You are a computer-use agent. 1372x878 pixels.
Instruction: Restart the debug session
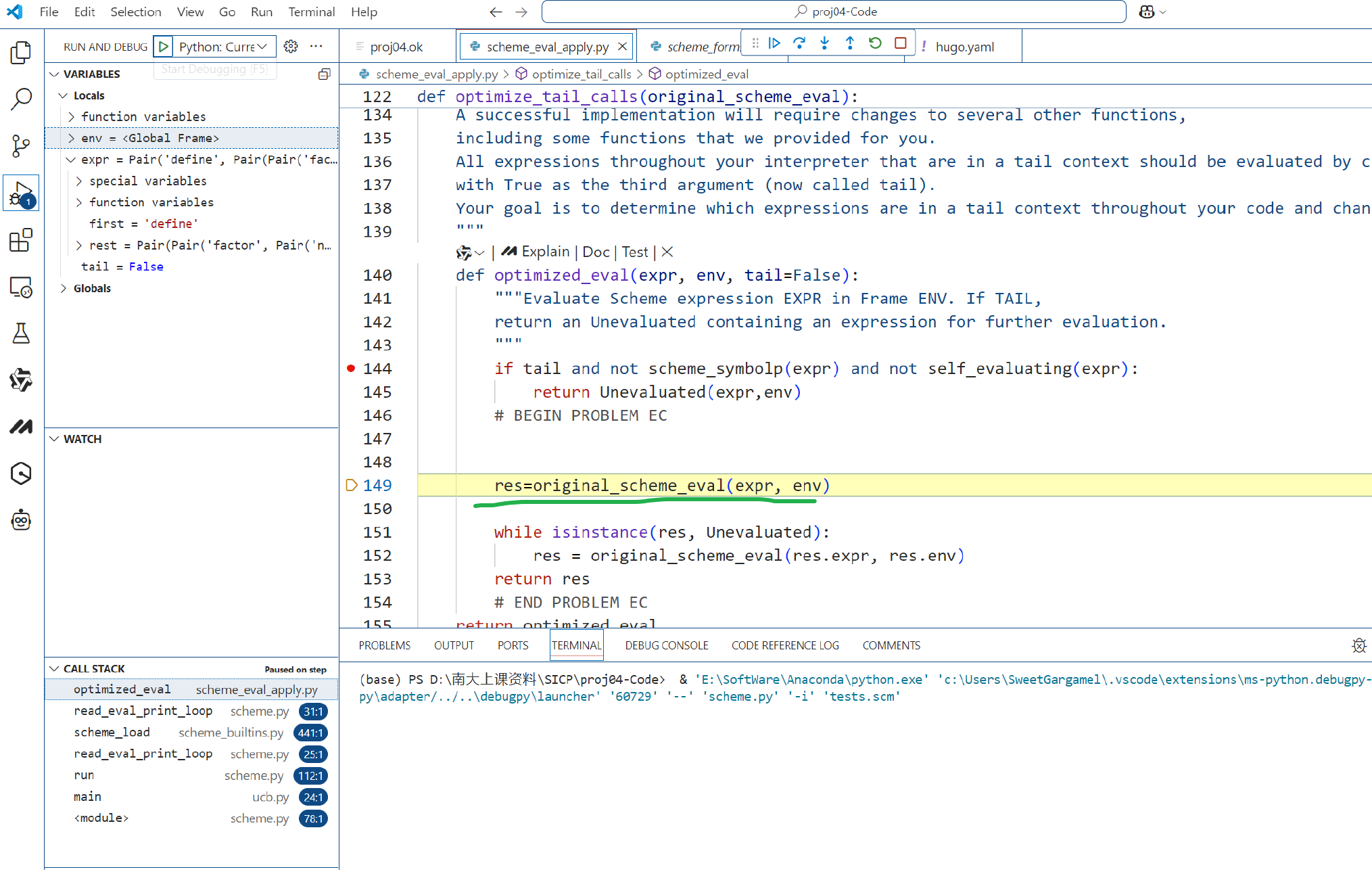click(875, 43)
